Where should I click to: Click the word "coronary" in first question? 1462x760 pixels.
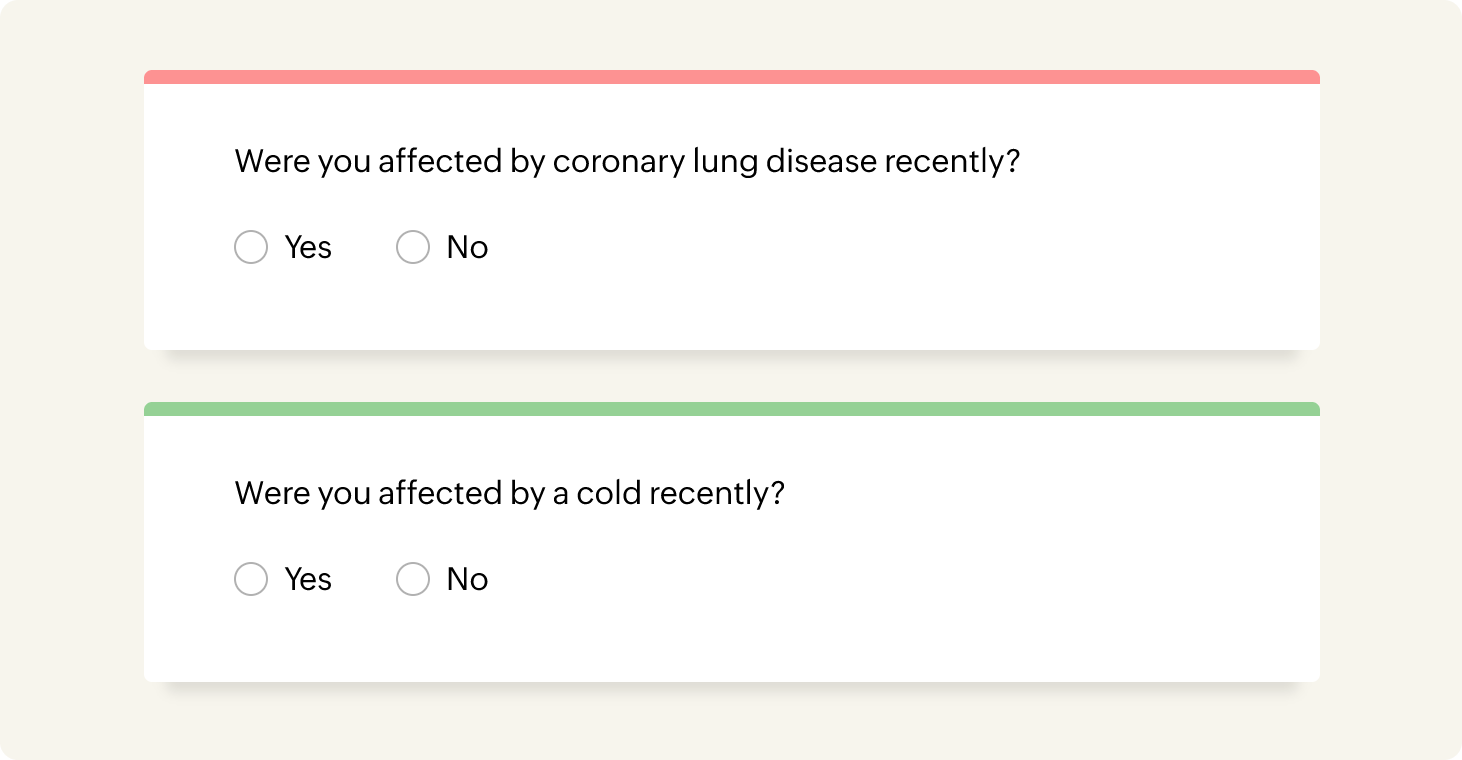618,161
